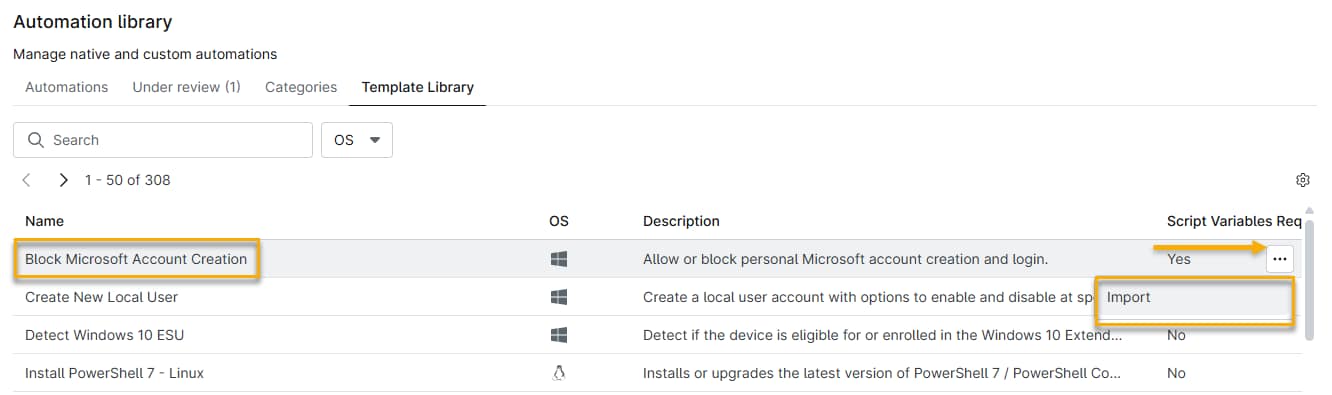Click the 'Yes' value in Block Microsoft row
The image size is (1332, 395).
coord(1179,259)
